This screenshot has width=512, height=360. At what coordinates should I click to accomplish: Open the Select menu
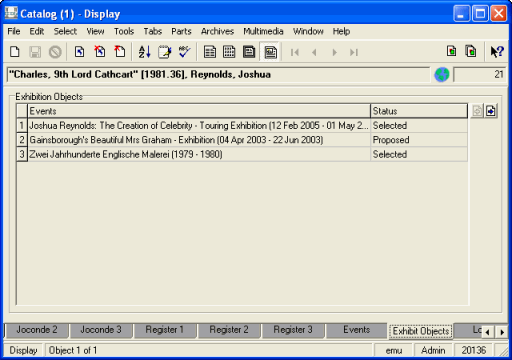[65, 31]
